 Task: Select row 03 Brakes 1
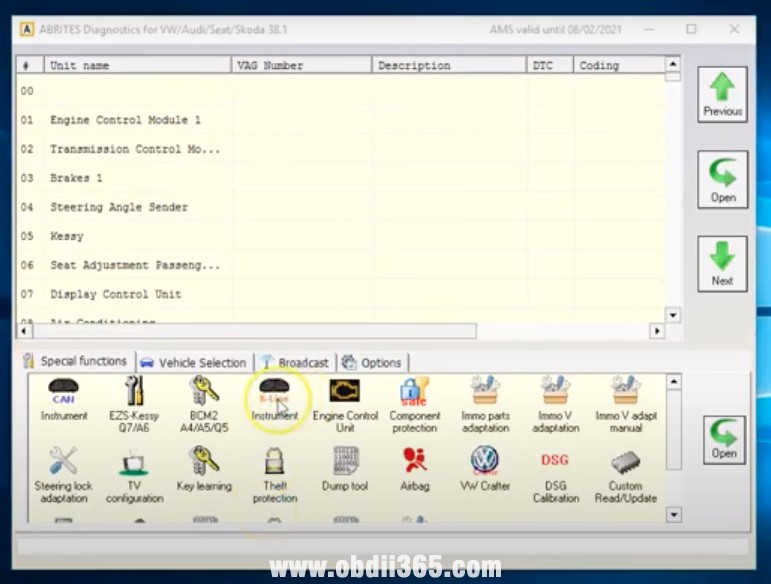tap(341, 178)
